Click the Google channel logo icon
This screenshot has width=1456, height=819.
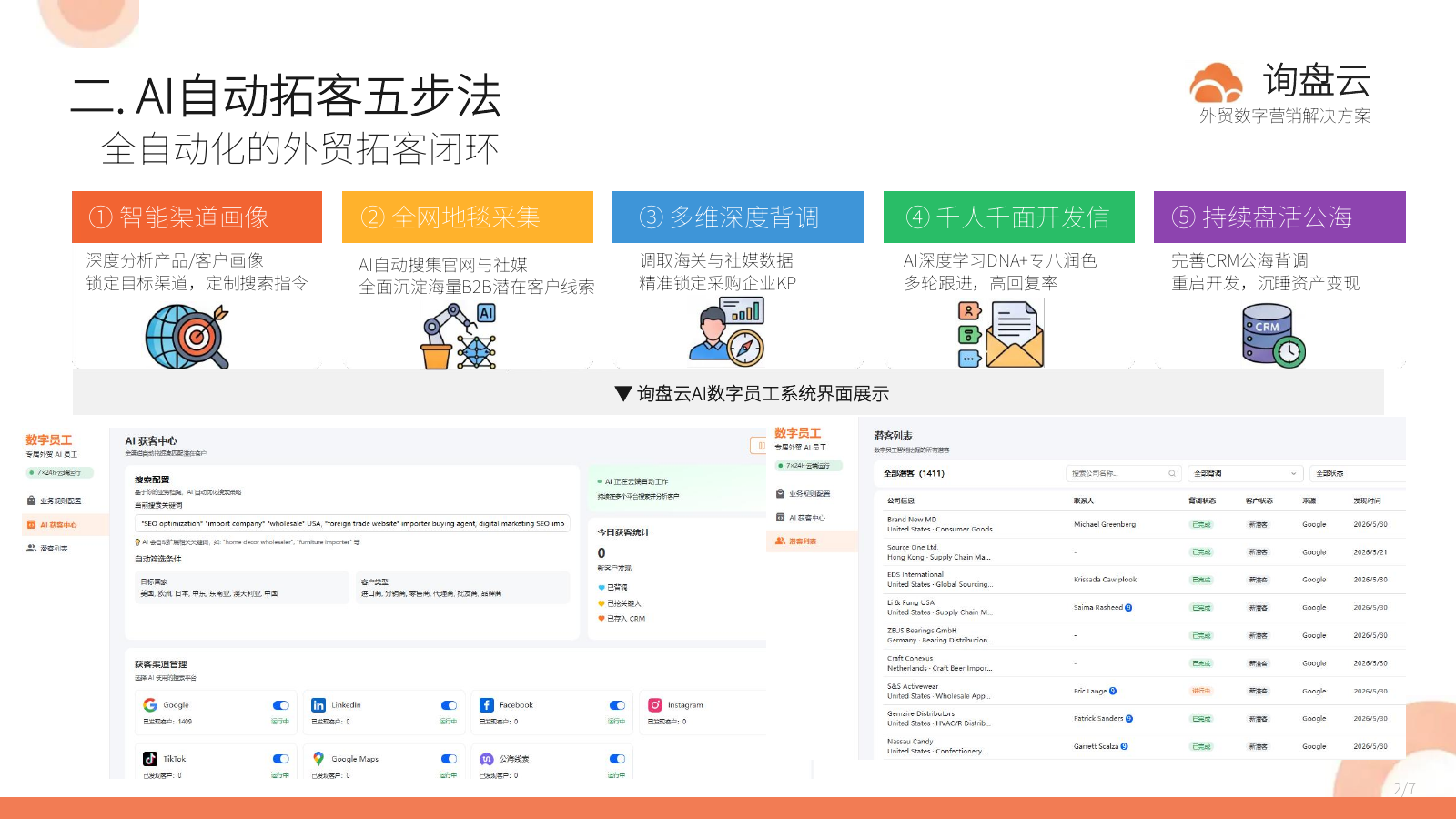click(x=150, y=705)
